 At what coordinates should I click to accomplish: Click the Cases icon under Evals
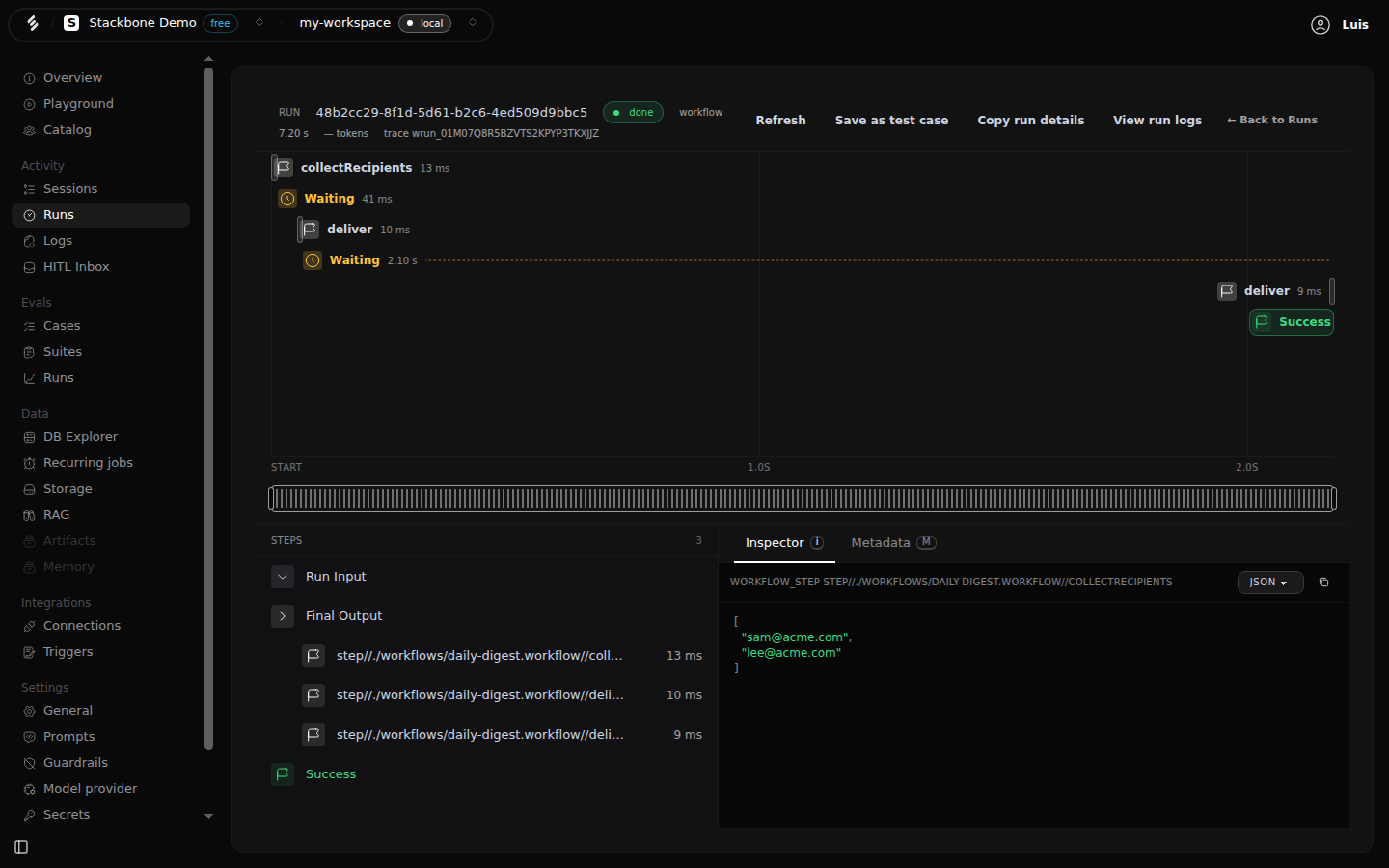point(29,326)
